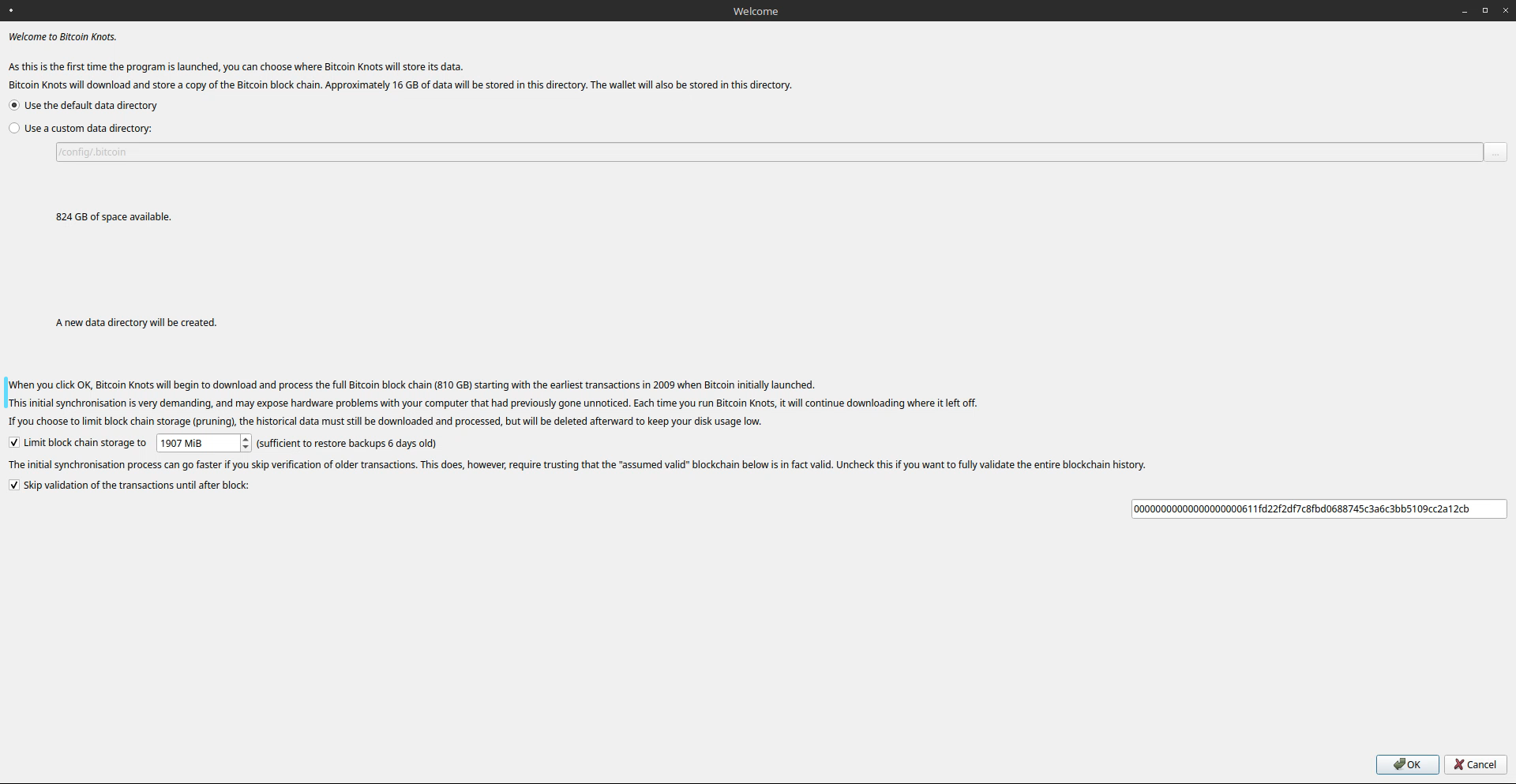
Task: Open the directory browse '...' button
Action: (1495, 152)
